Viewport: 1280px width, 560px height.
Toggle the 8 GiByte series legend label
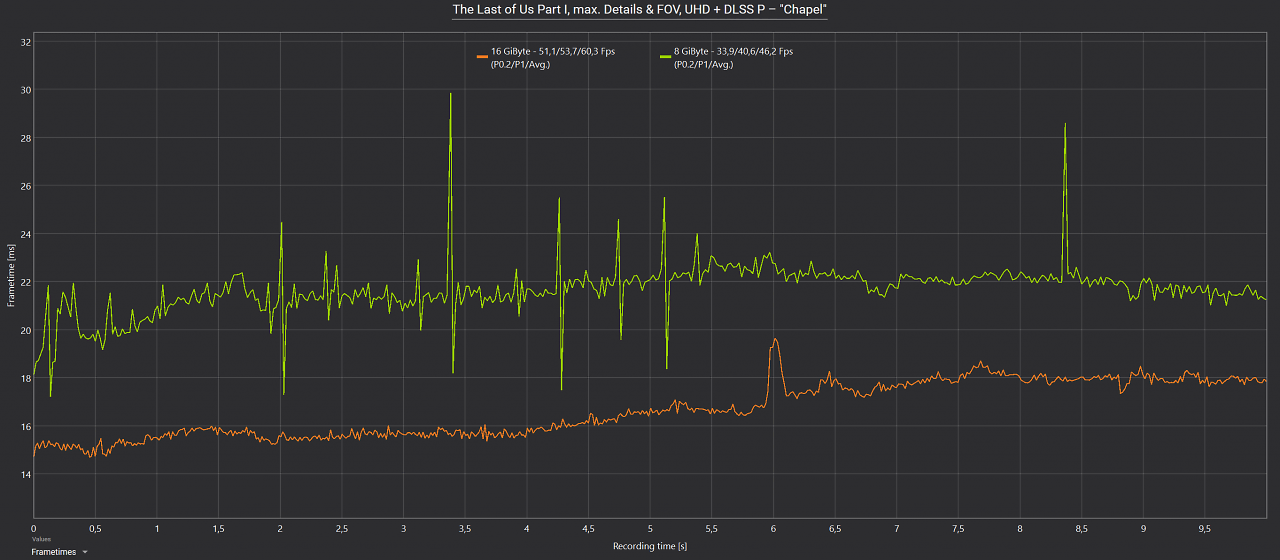pos(733,57)
